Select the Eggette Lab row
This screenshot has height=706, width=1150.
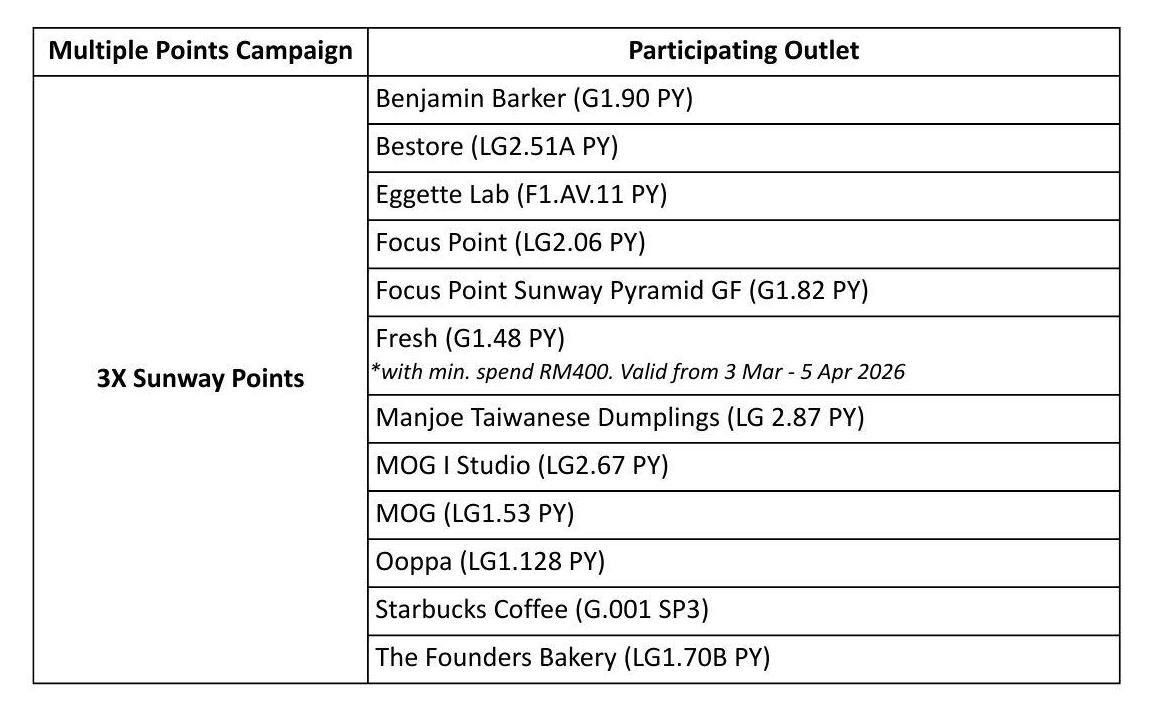(x=521, y=195)
